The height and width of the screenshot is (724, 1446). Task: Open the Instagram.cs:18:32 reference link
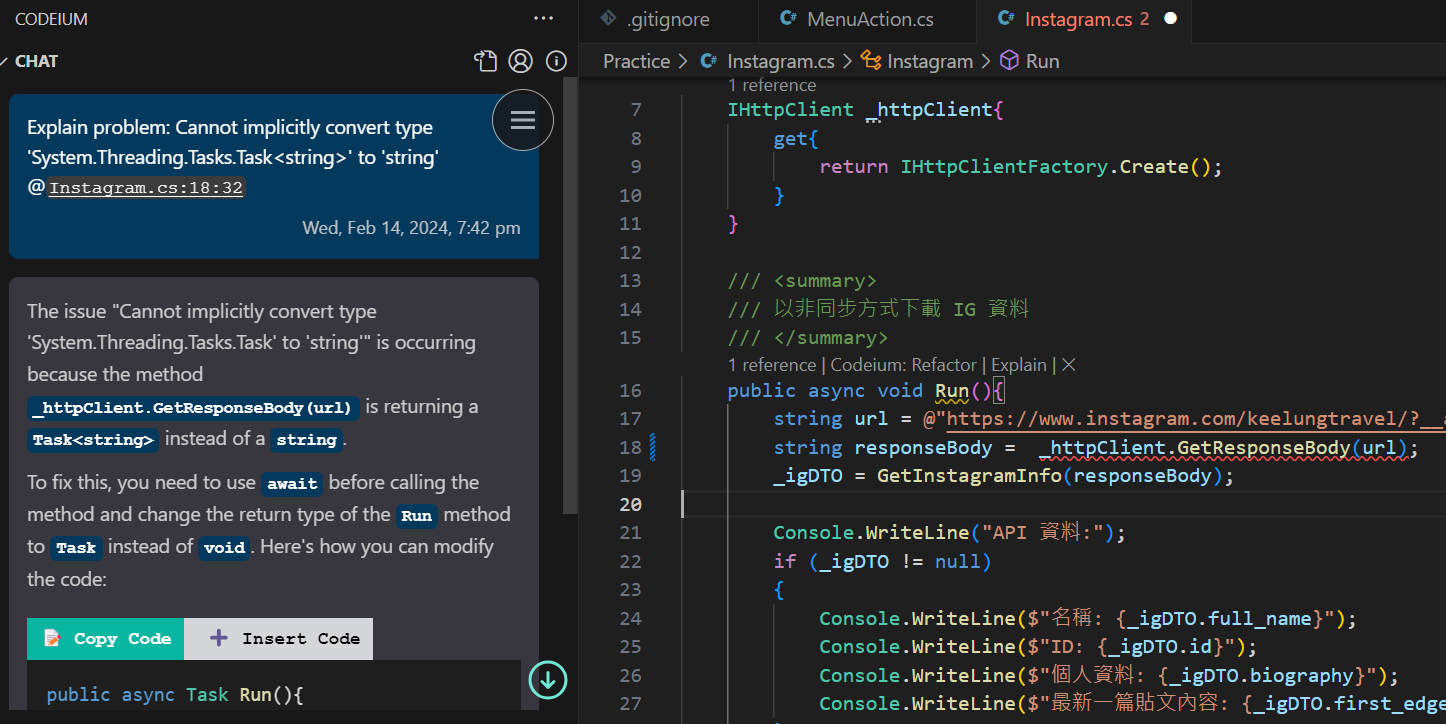146,188
